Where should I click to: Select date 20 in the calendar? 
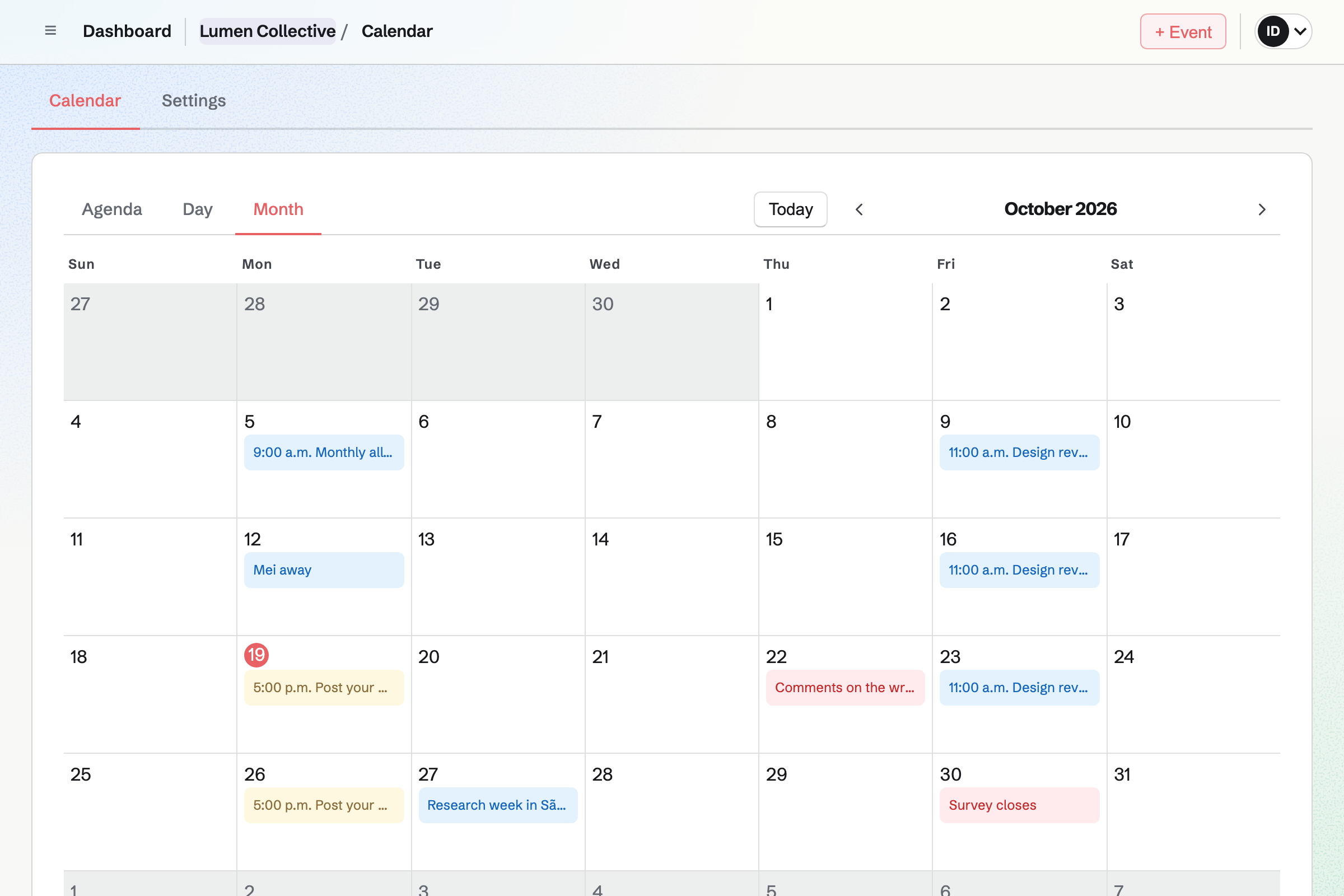click(x=428, y=656)
